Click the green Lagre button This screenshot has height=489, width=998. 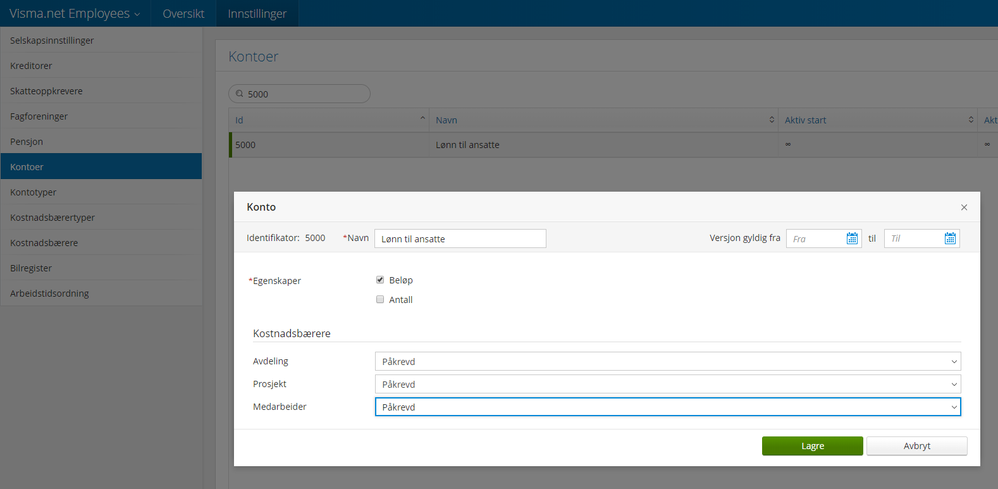coord(812,446)
